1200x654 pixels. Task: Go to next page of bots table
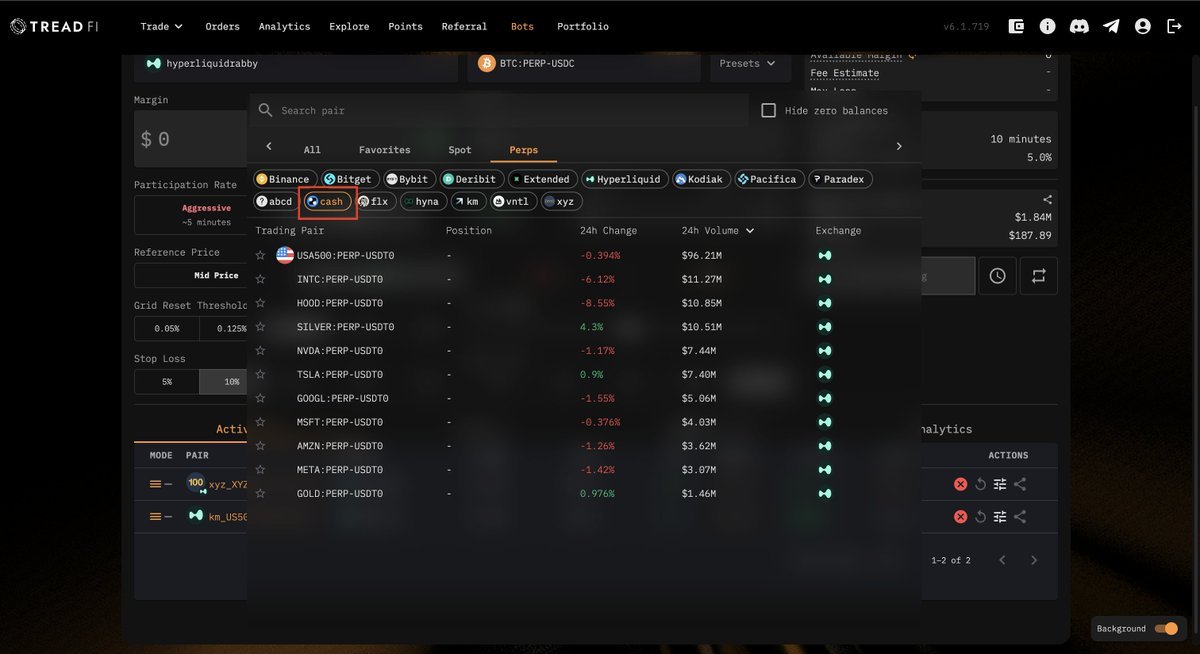point(1034,560)
